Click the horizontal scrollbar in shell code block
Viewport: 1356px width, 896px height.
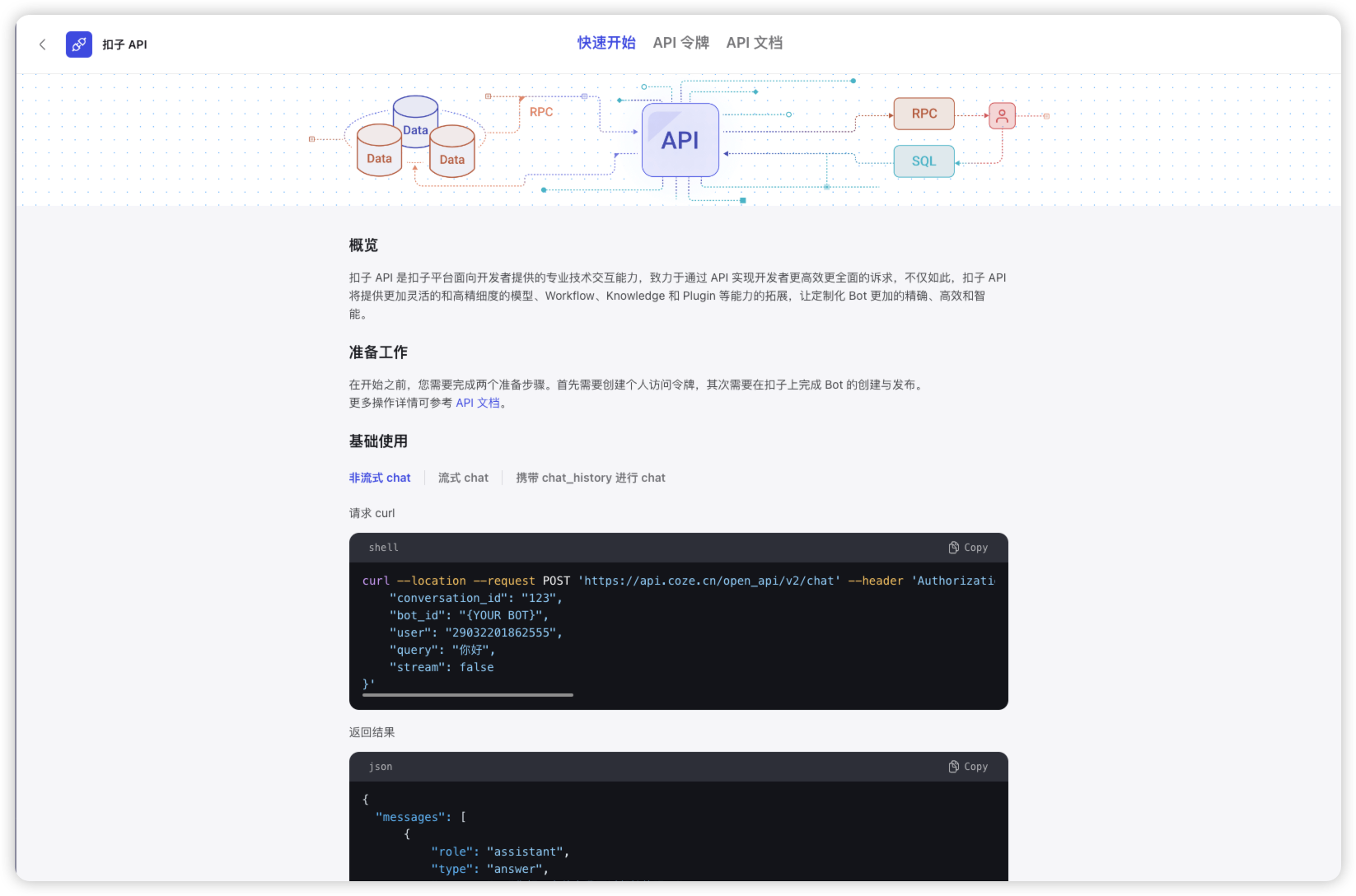(x=468, y=695)
